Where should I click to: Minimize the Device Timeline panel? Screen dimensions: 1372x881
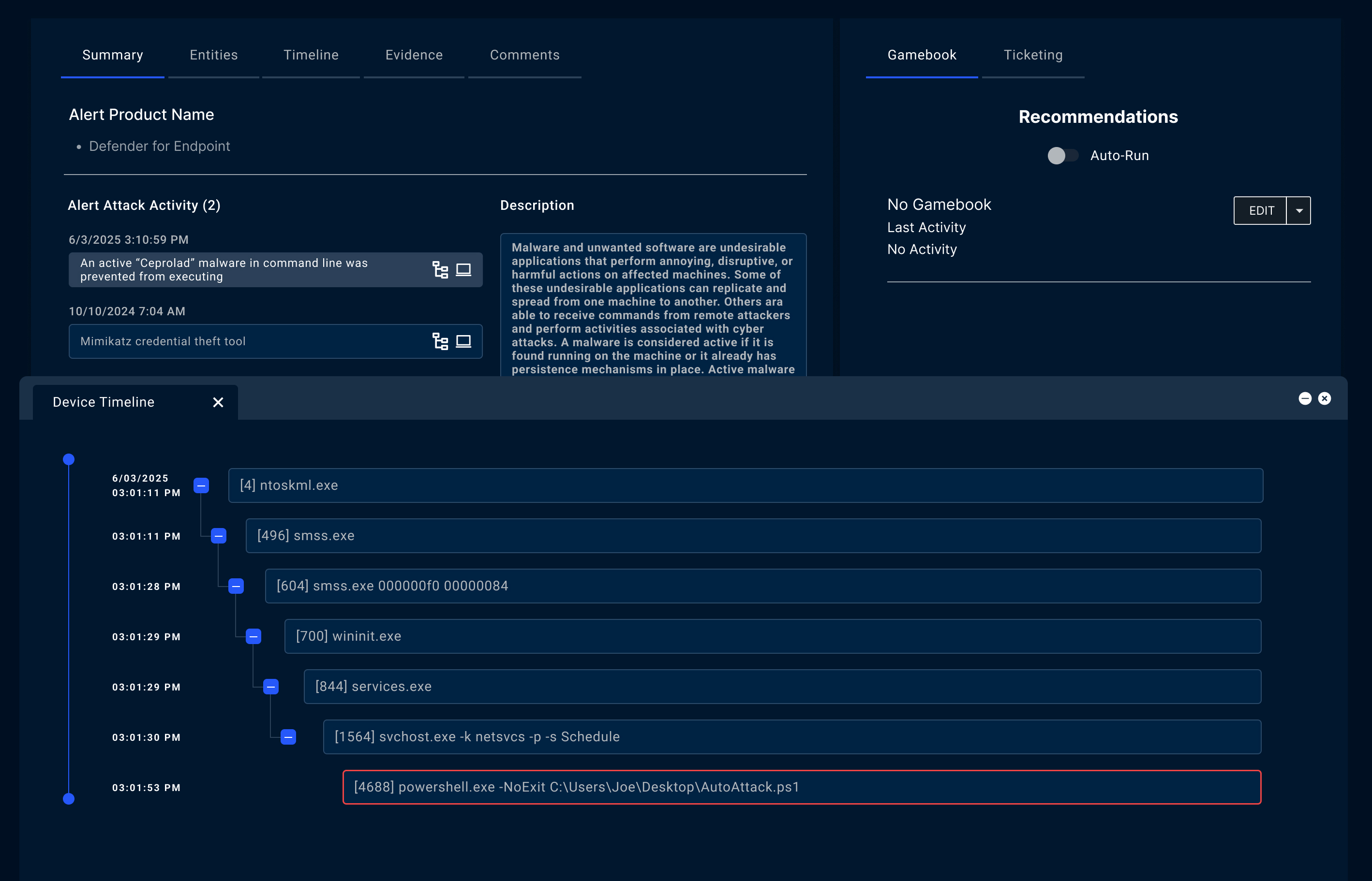coord(1304,399)
